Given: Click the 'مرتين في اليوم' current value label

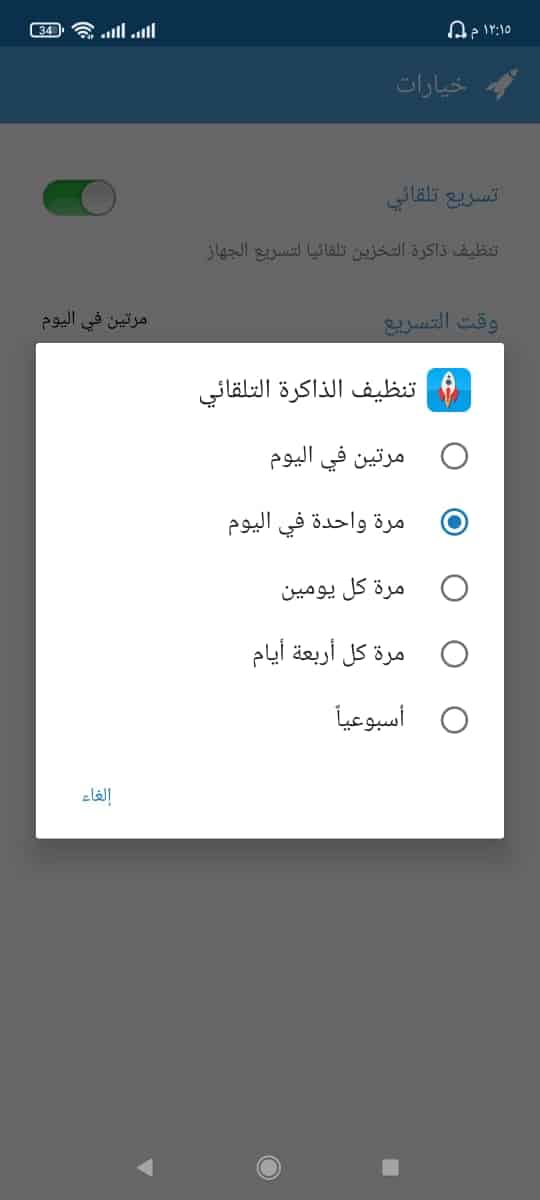Looking at the screenshot, I should [x=95, y=321].
